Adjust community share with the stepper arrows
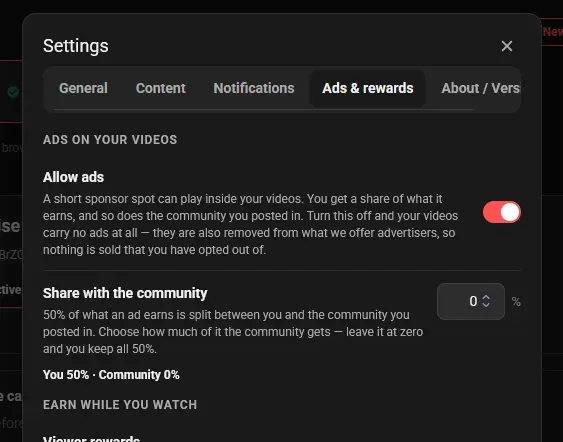 486,301
